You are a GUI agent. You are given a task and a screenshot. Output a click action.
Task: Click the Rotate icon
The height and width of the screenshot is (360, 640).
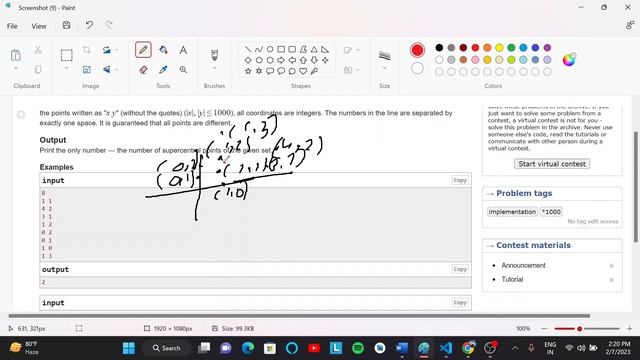(x=107, y=50)
